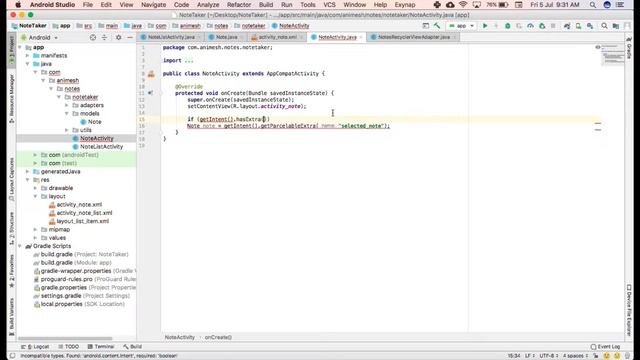Open the VCS menu
640x360 pixels.
point(329,5)
